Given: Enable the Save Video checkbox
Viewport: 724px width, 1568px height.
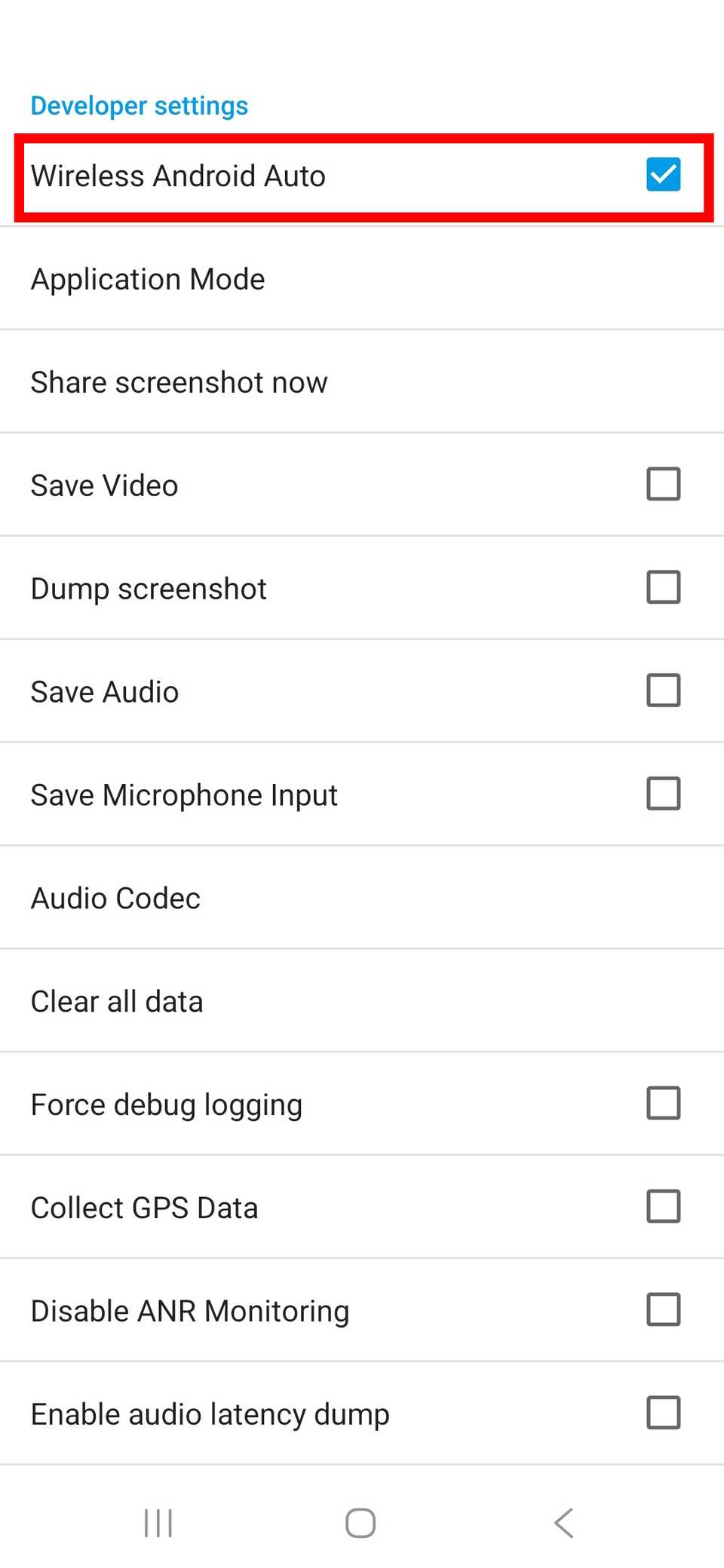Looking at the screenshot, I should point(664,484).
